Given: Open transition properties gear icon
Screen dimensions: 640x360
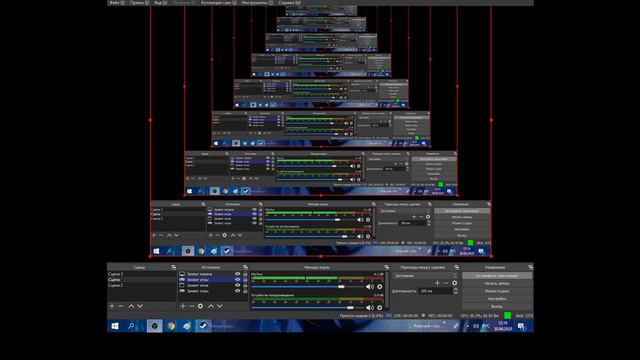Looking at the screenshot, I should [455, 283].
